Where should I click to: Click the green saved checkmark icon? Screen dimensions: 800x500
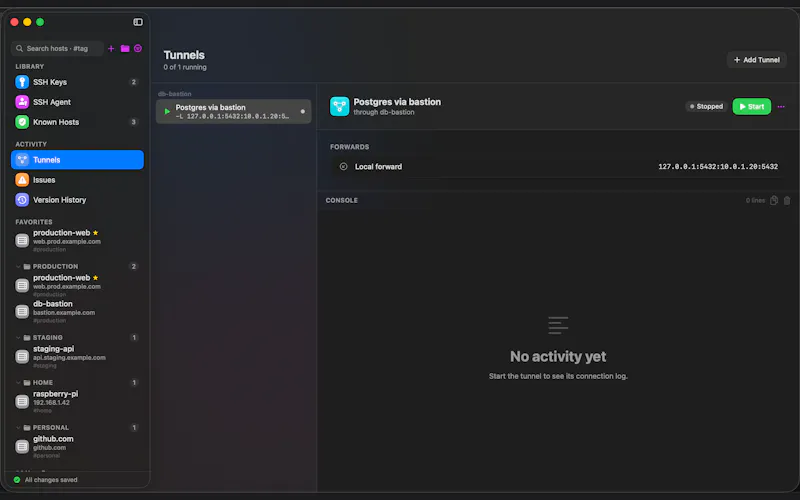coord(17,480)
